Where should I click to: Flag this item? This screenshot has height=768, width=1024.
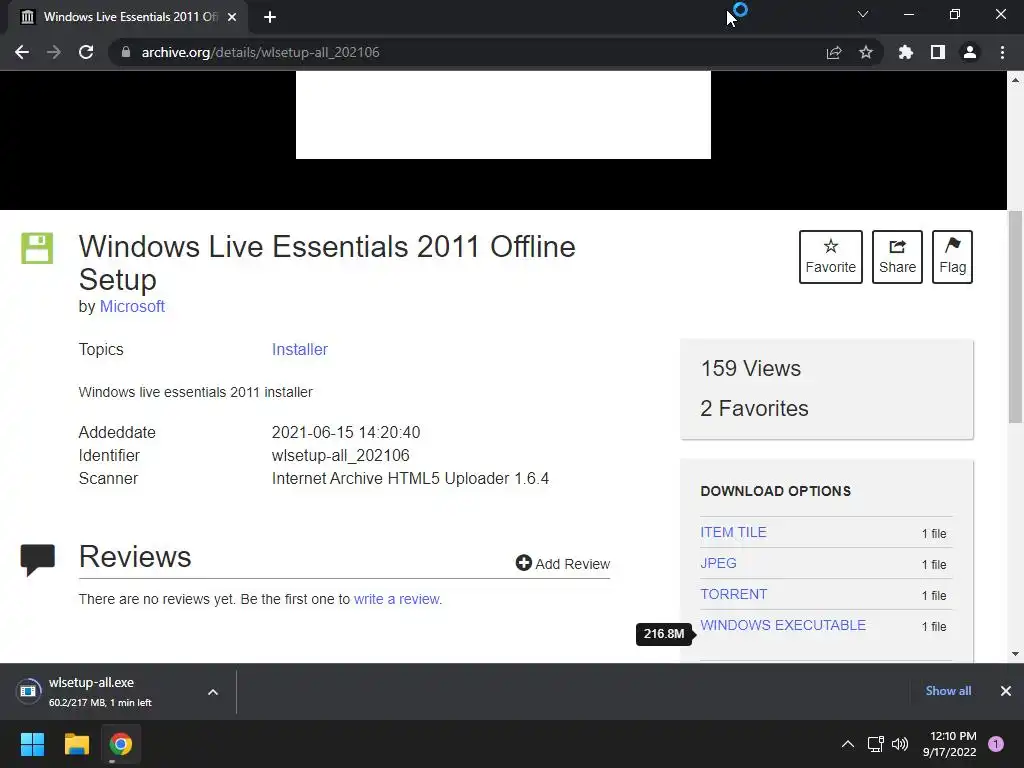(x=952, y=257)
